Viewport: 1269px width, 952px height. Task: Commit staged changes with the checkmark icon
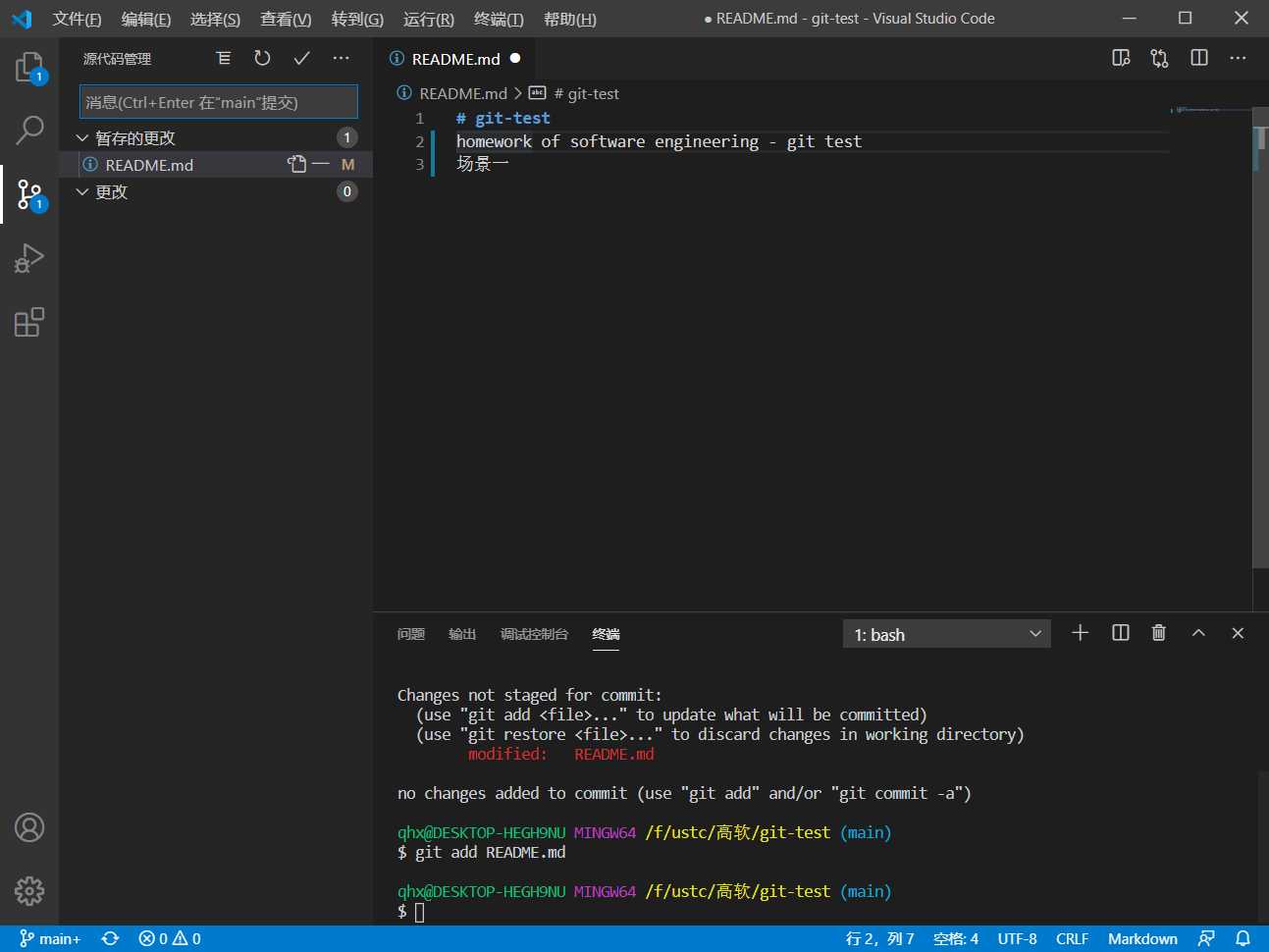coord(301,58)
